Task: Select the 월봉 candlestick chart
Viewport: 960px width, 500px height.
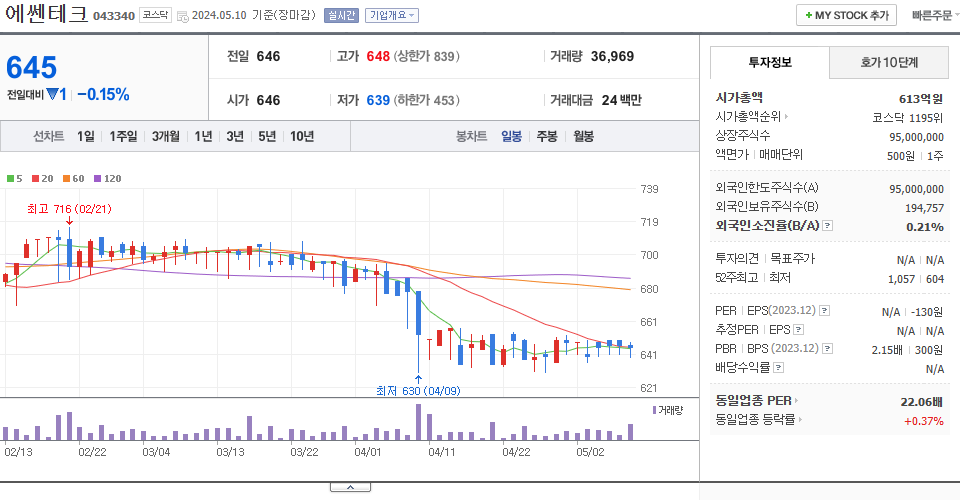Action: (x=583, y=136)
